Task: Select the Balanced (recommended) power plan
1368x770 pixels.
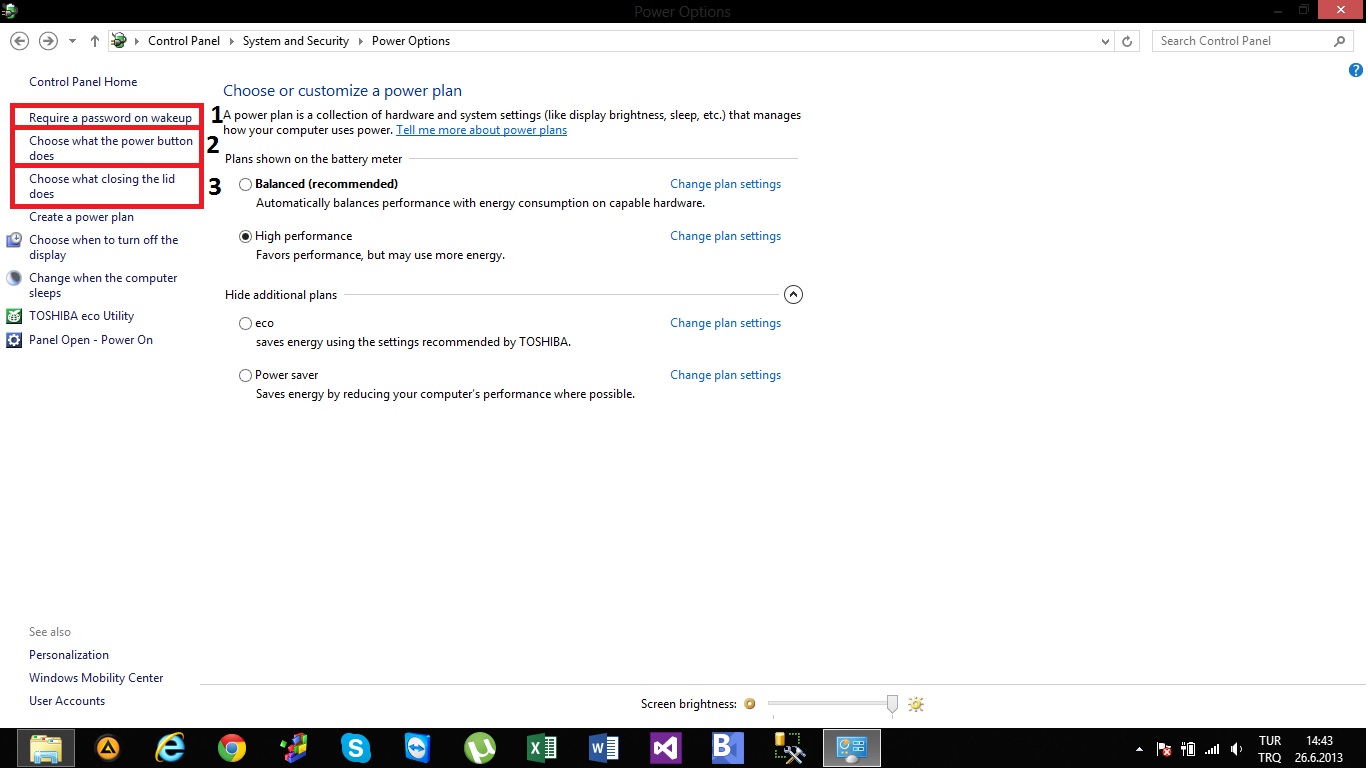Action: coord(246,185)
